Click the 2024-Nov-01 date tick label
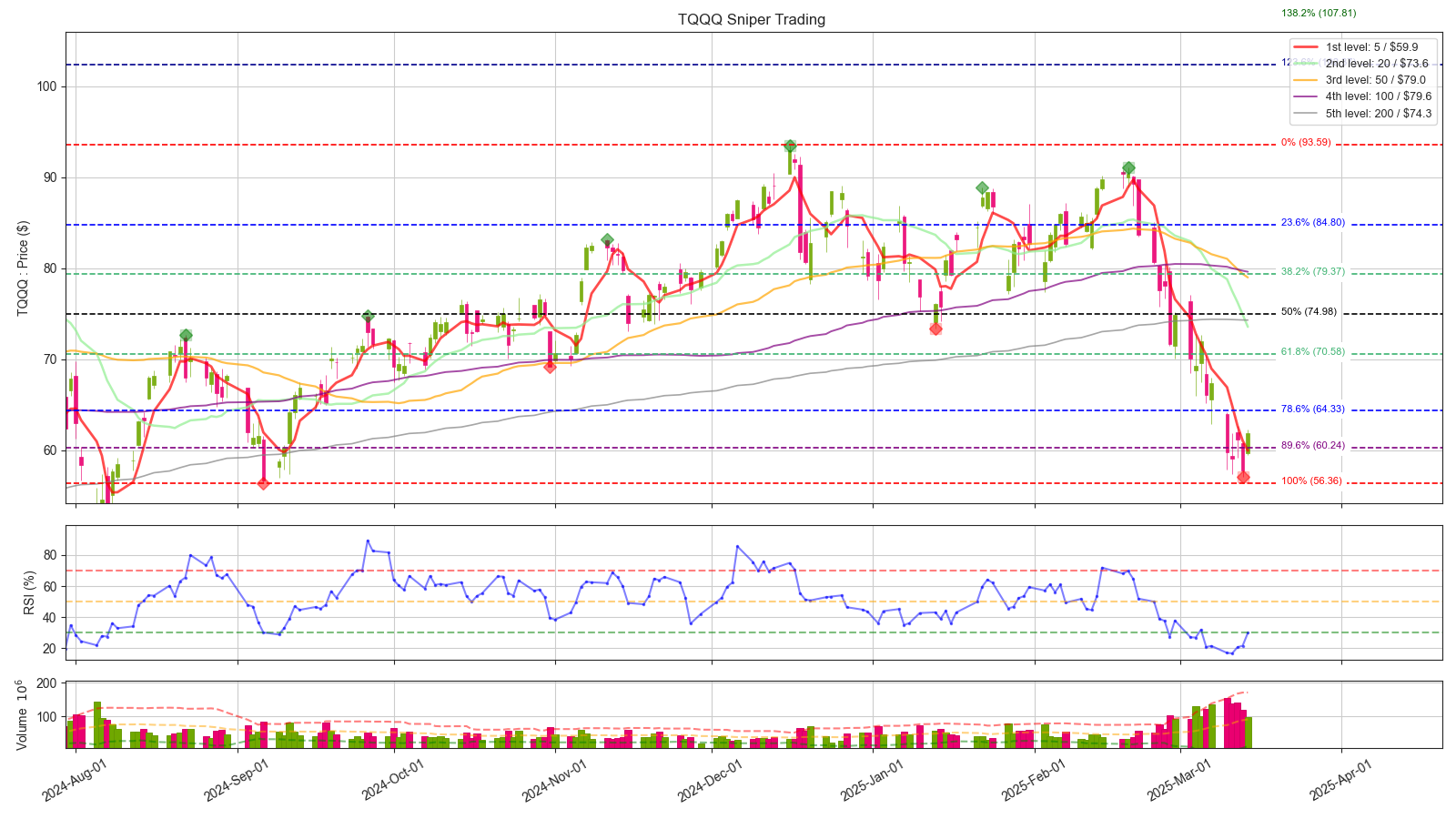This screenshot has width=1456, height=819. pyautogui.click(x=555, y=781)
